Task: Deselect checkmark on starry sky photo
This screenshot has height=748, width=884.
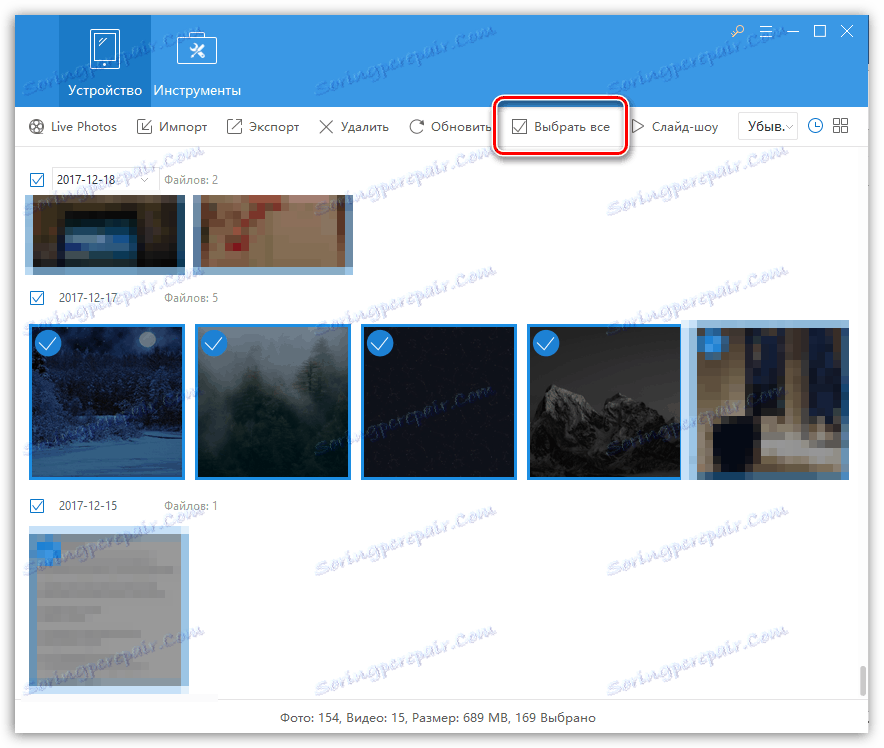Action: coord(380,343)
